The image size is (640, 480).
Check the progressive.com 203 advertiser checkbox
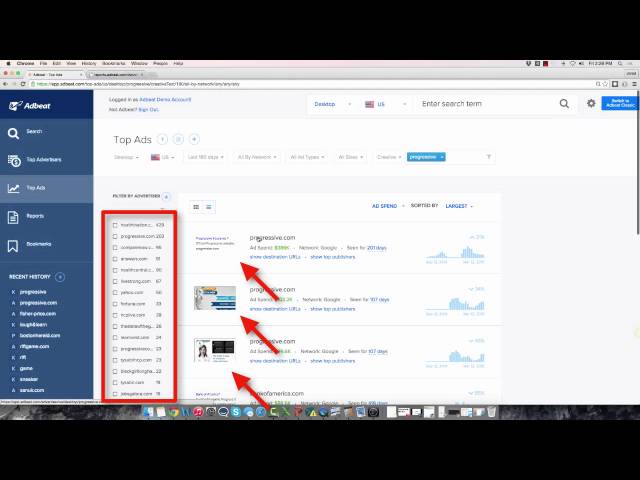(x=115, y=236)
